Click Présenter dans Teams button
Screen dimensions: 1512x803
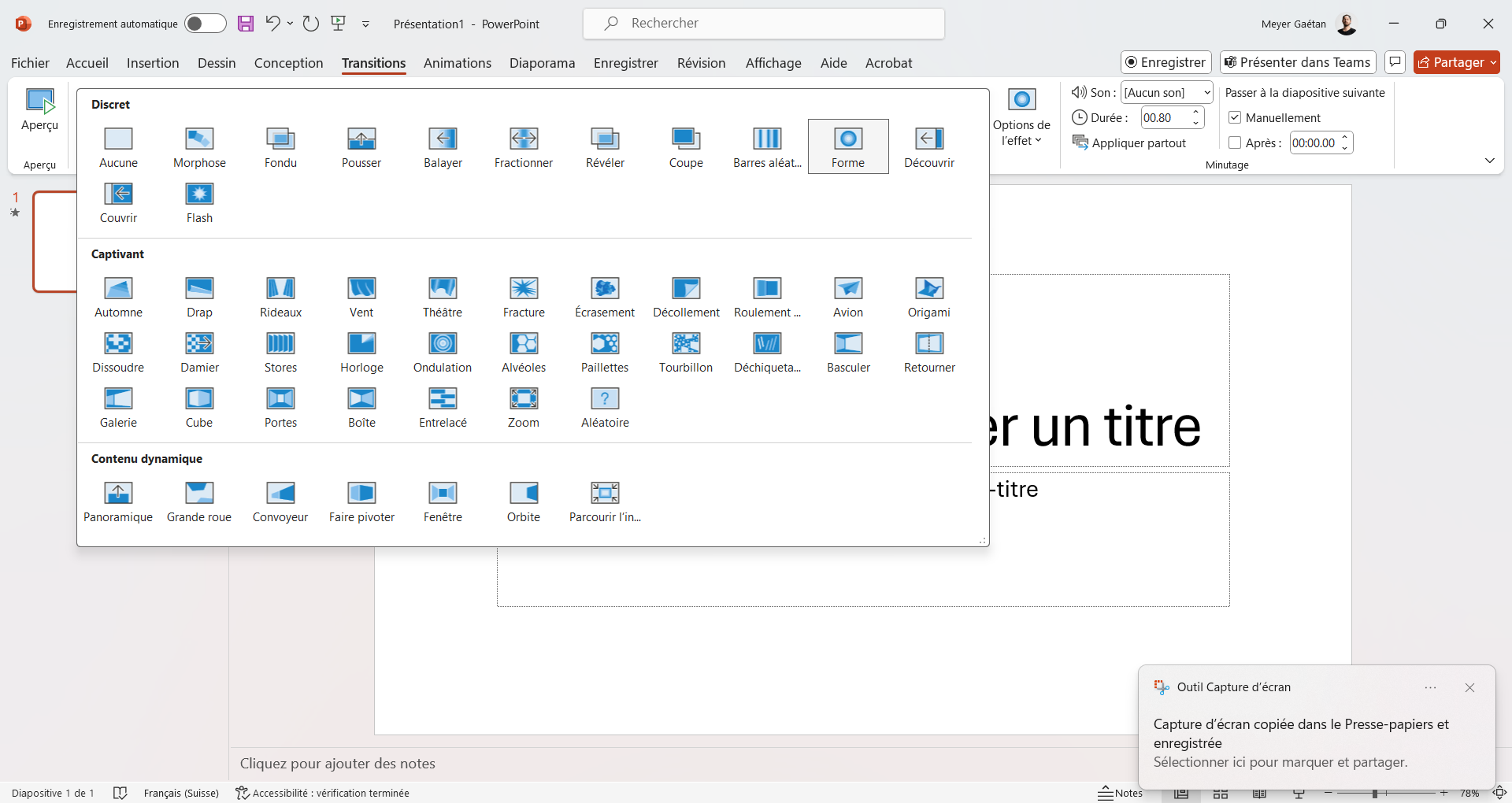pos(1297,62)
